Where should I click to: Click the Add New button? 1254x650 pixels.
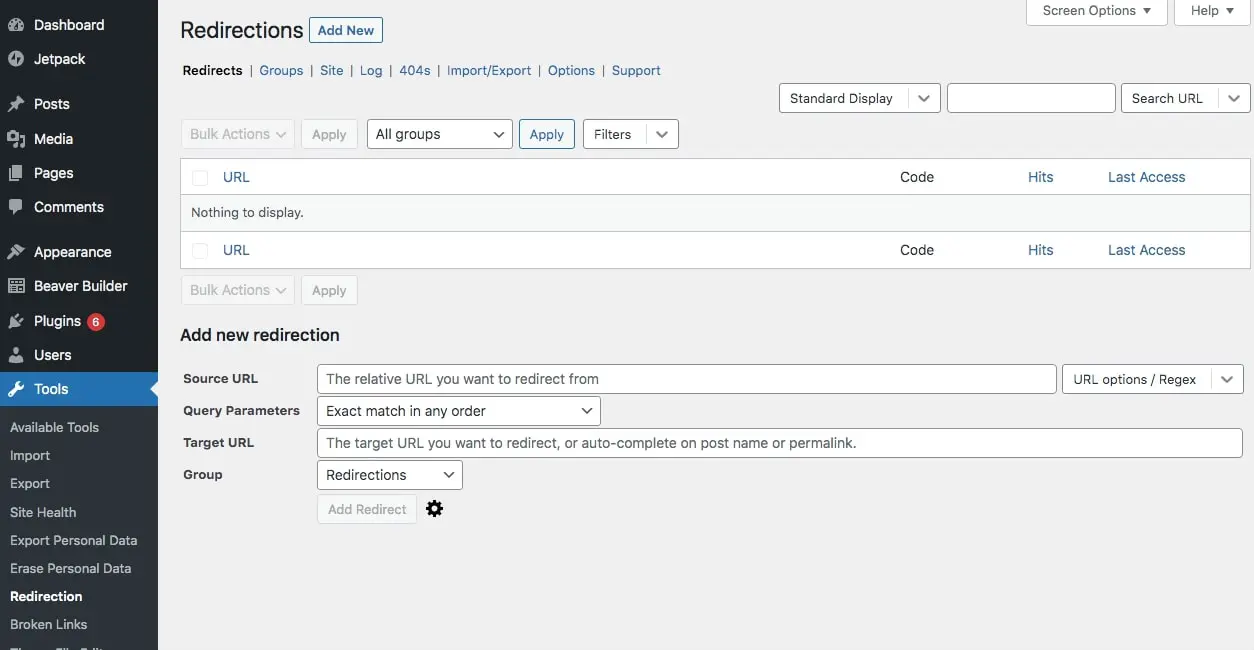(346, 30)
